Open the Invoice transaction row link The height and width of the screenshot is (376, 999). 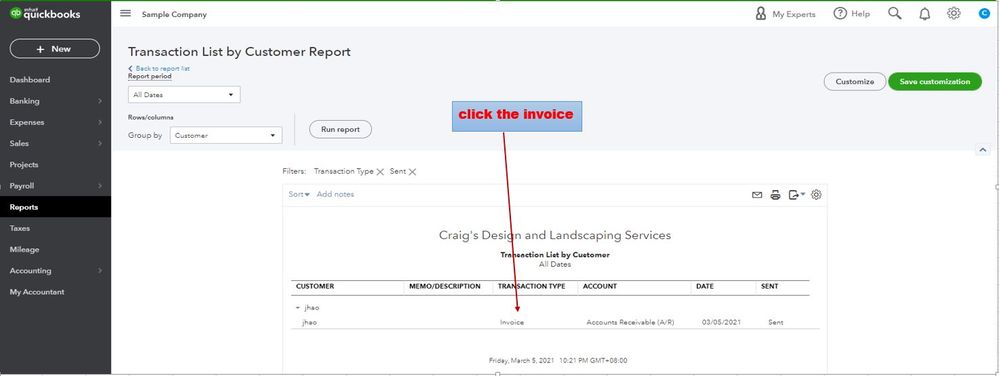[512, 322]
